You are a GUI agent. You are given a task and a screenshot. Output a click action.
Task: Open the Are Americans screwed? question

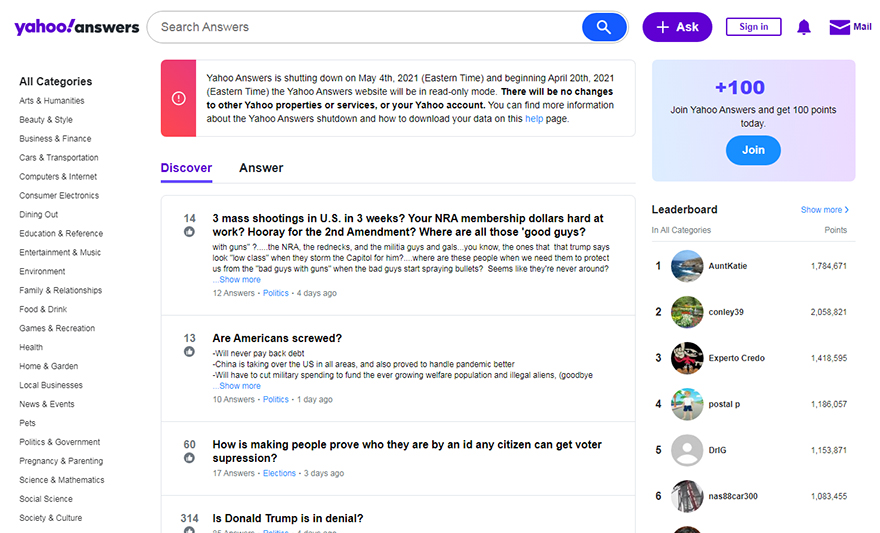point(277,338)
